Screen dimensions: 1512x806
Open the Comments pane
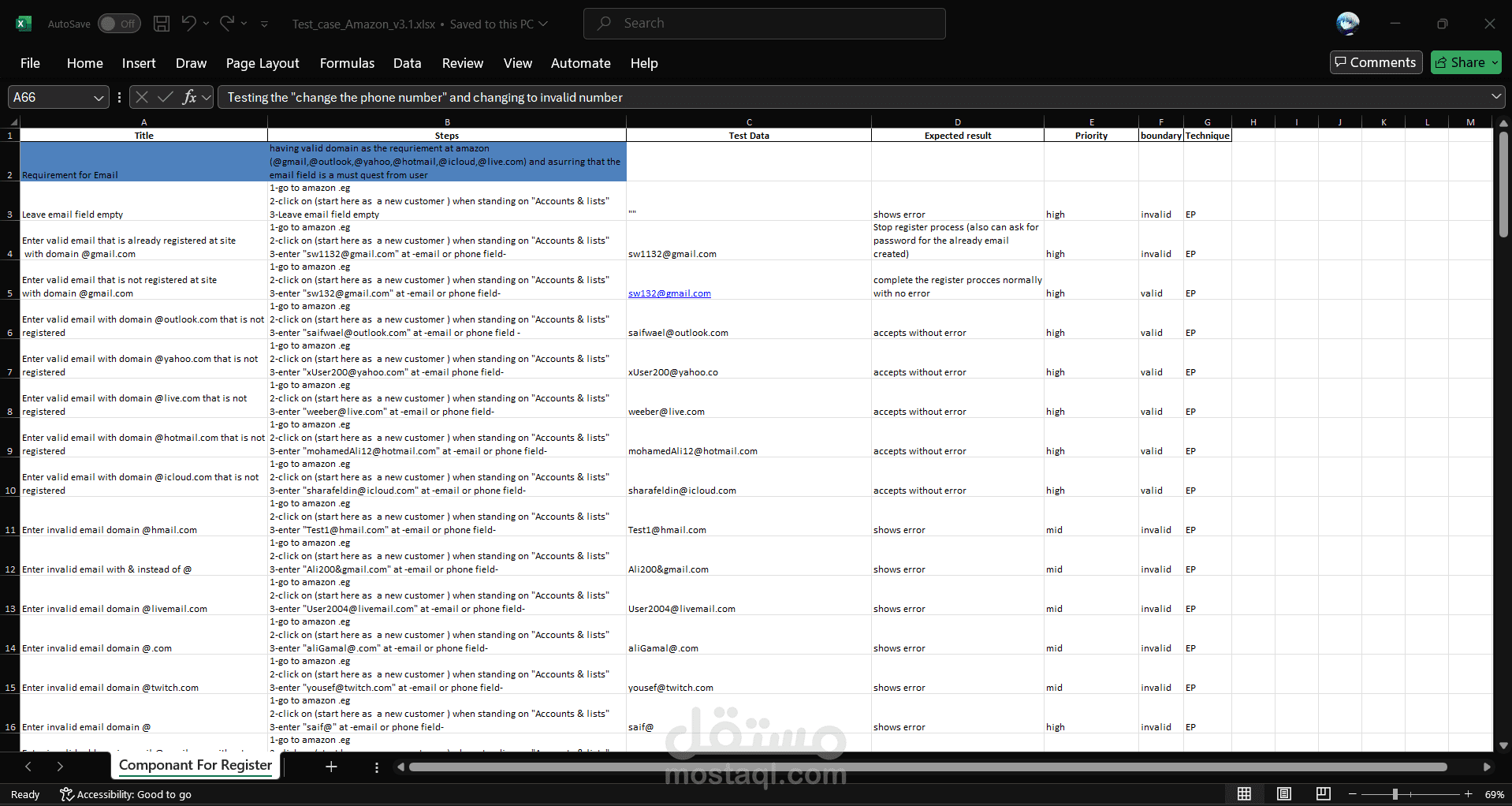pyautogui.click(x=1375, y=62)
